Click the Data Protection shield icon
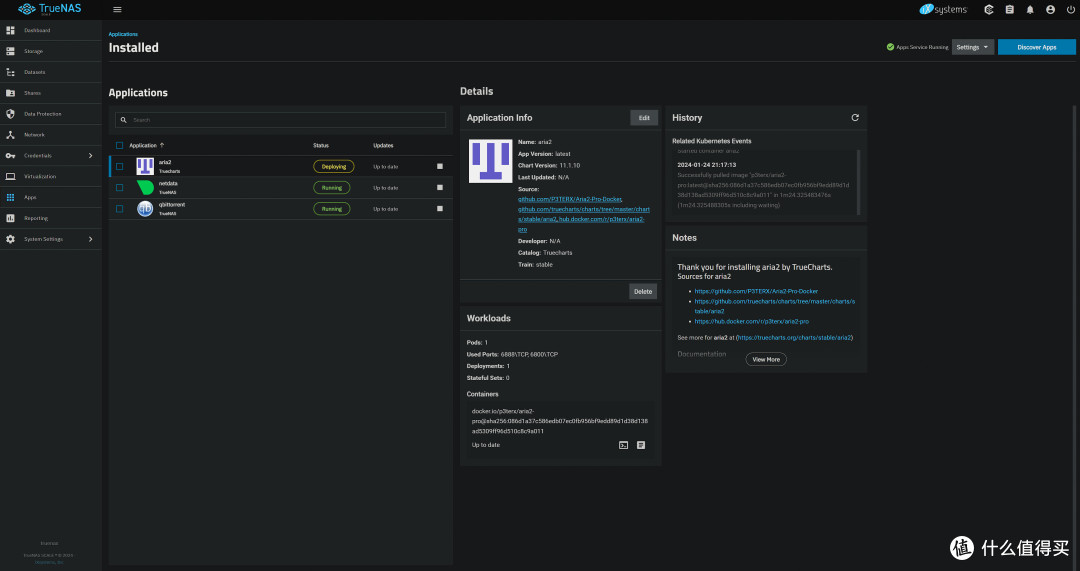The height and width of the screenshot is (571, 1080). [10, 114]
